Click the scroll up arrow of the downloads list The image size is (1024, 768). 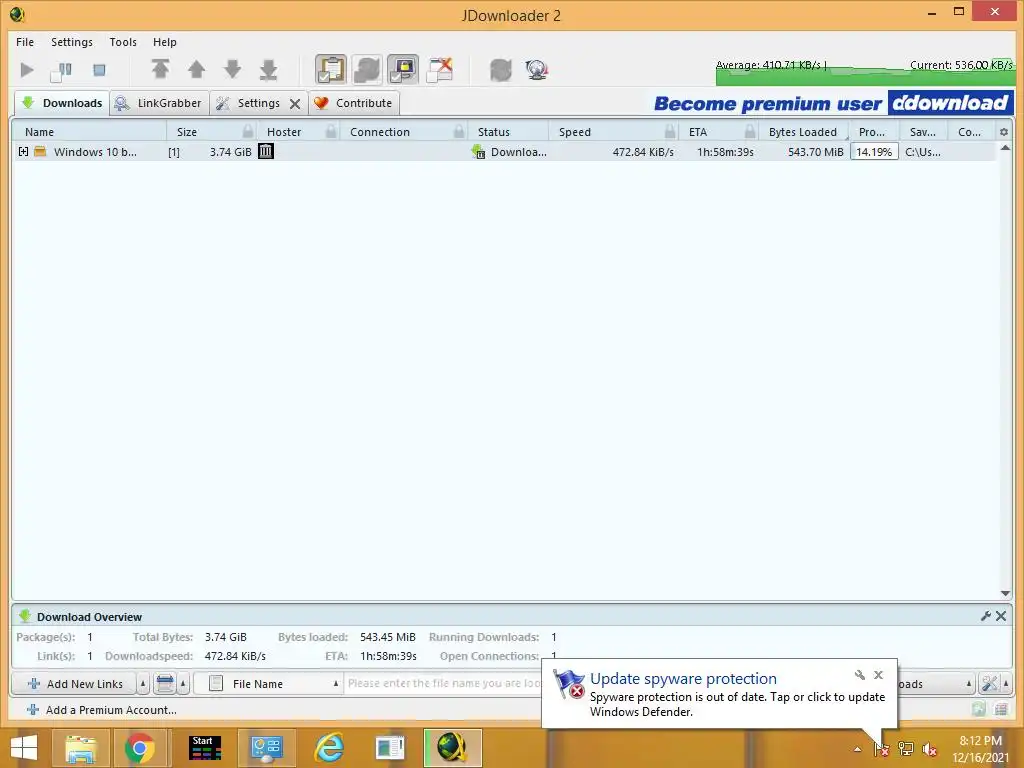coord(1005,148)
